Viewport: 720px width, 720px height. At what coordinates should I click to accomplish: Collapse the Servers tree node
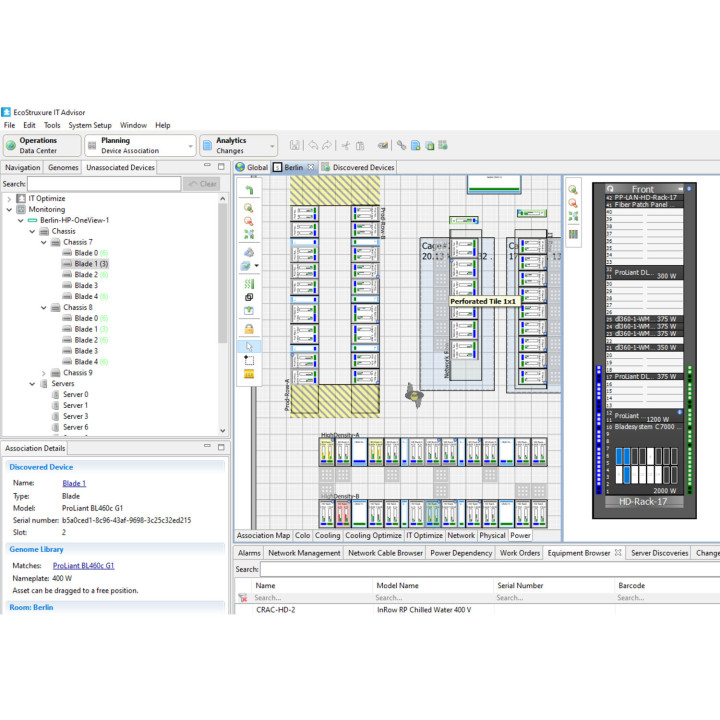click(32, 384)
